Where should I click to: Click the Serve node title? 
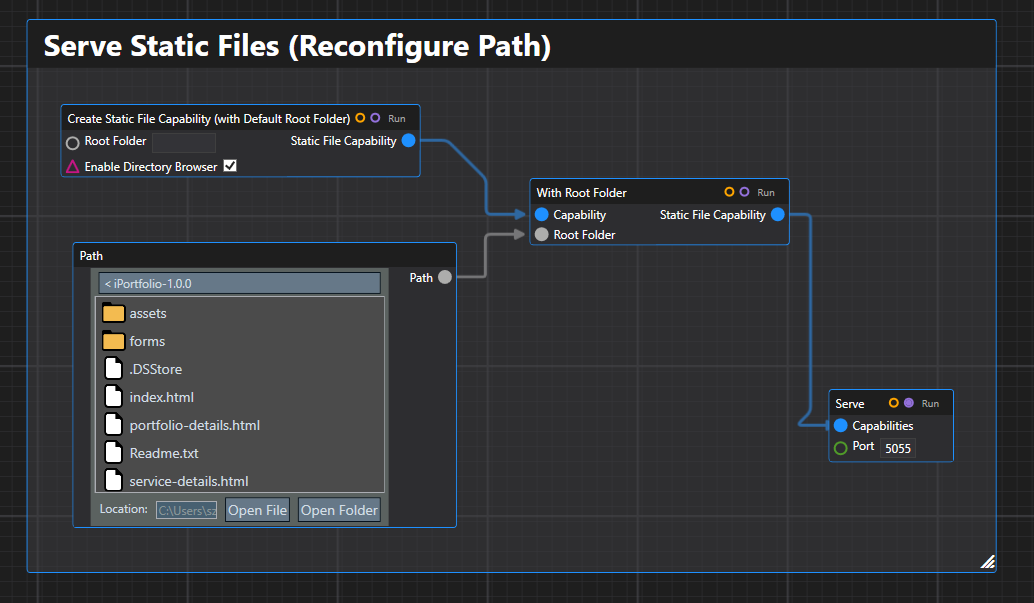coord(849,404)
